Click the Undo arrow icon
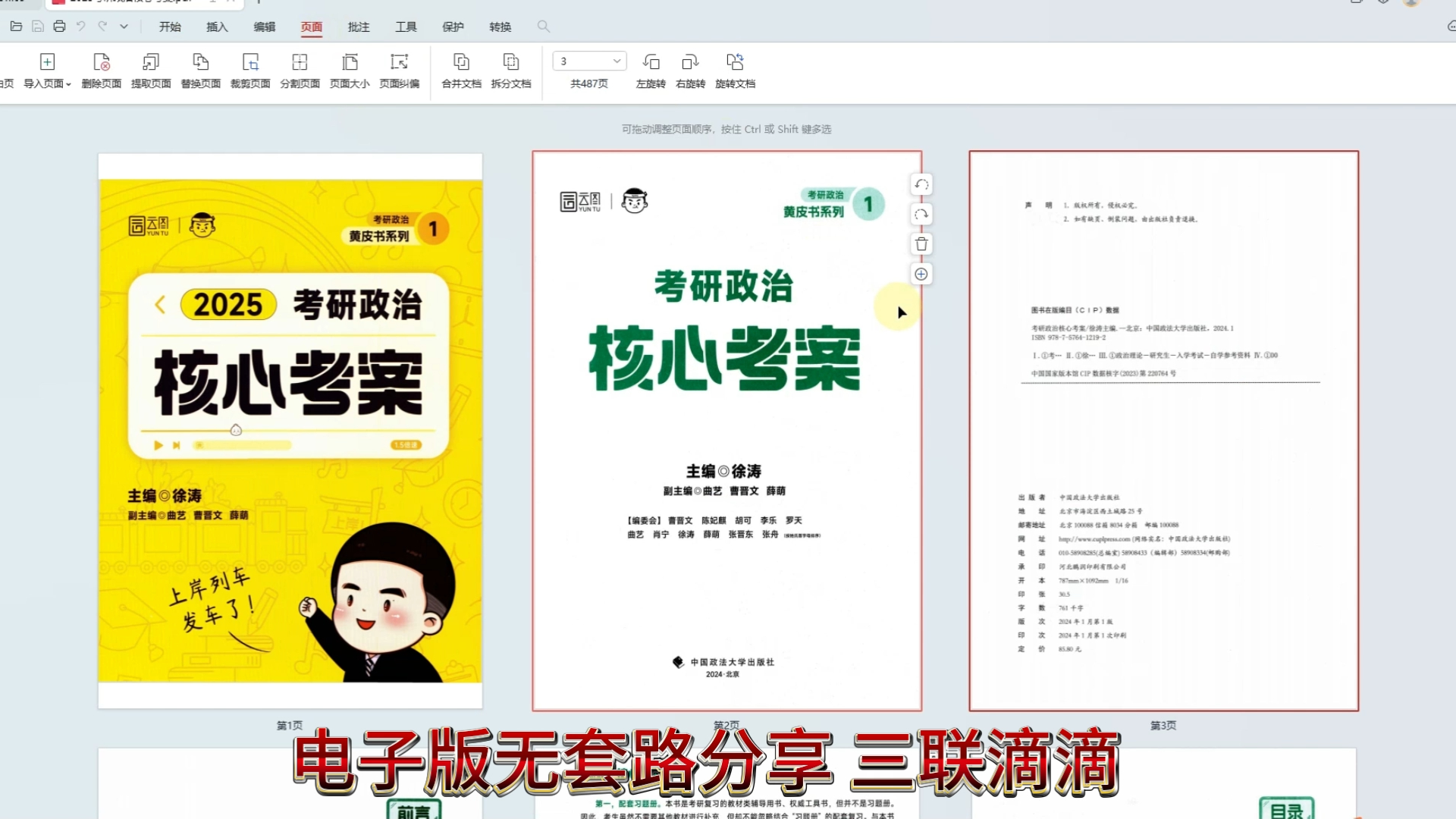 pos(81,27)
